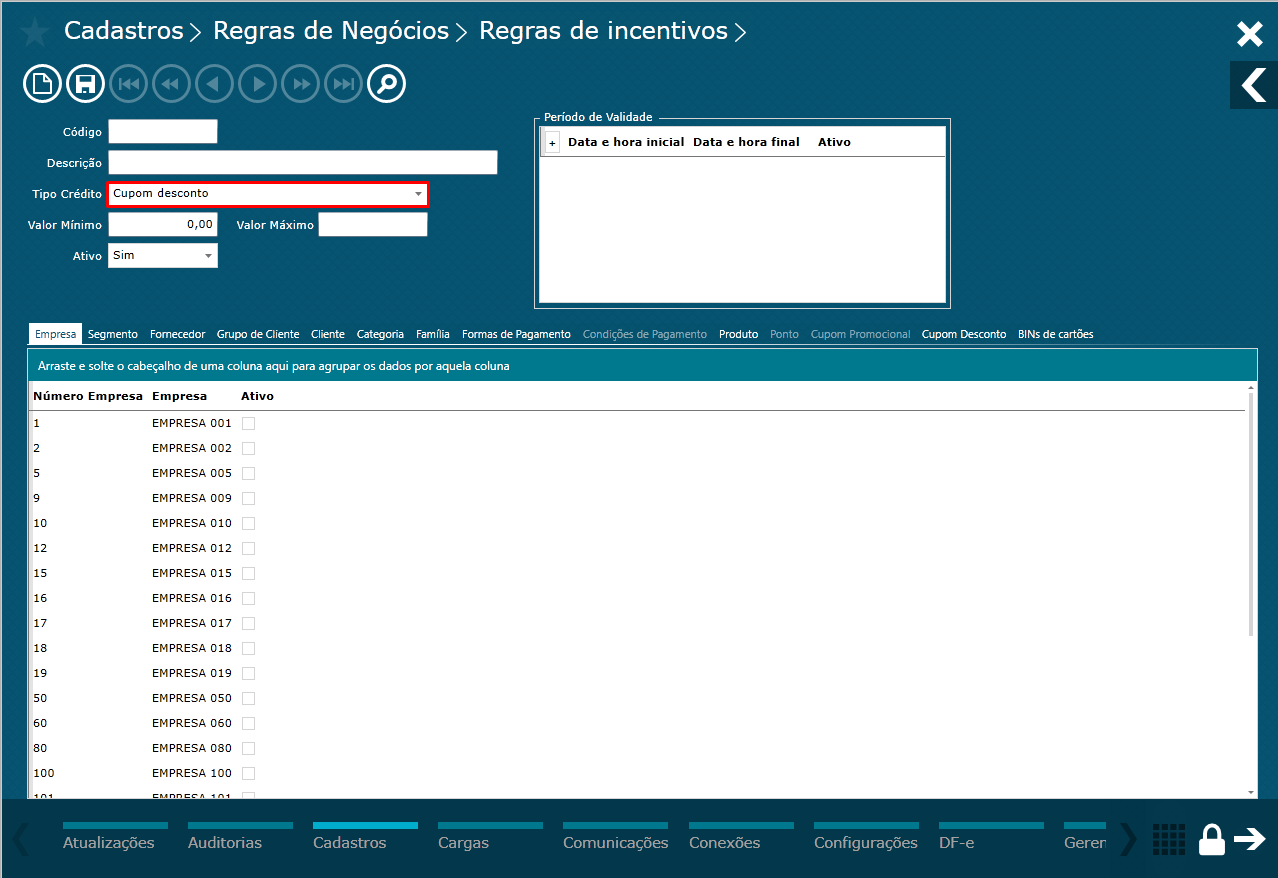Click the exit arrow icon in bottom bar
The height and width of the screenshot is (878, 1278).
tap(1250, 839)
